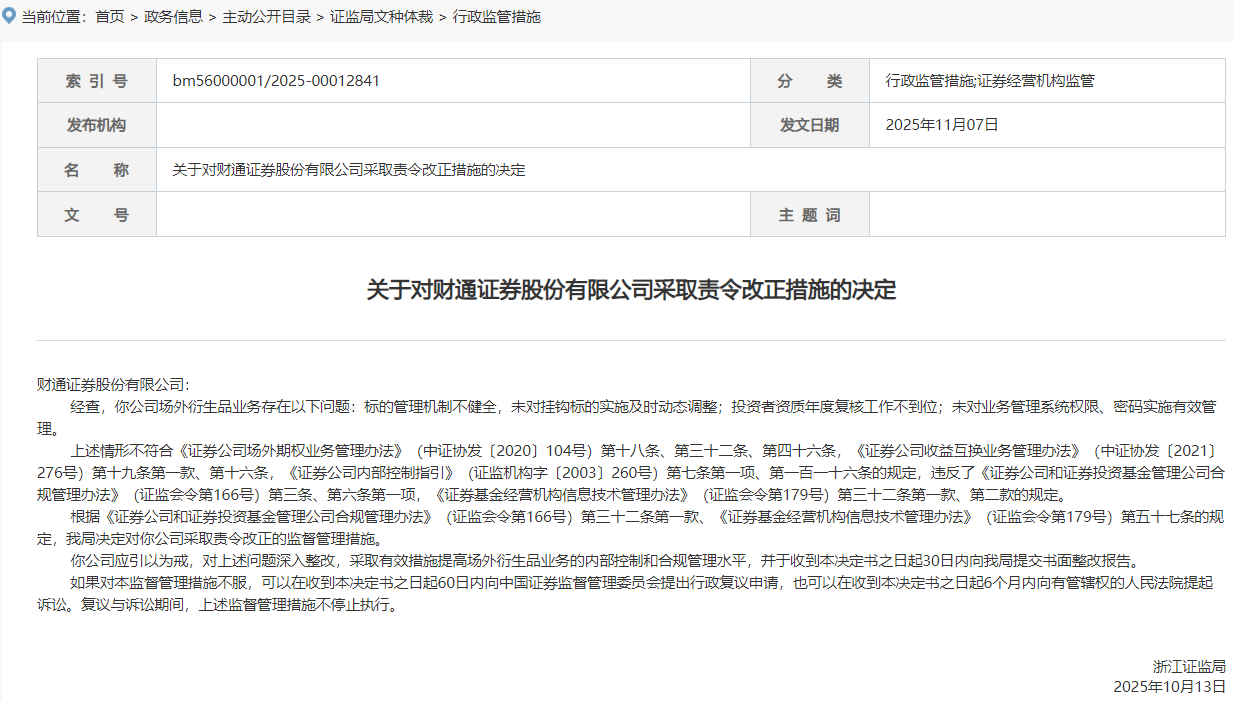Viewport: 1233px width, 701px height.
Task: Click the 发文日期 header cell
Action: coord(810,124)
